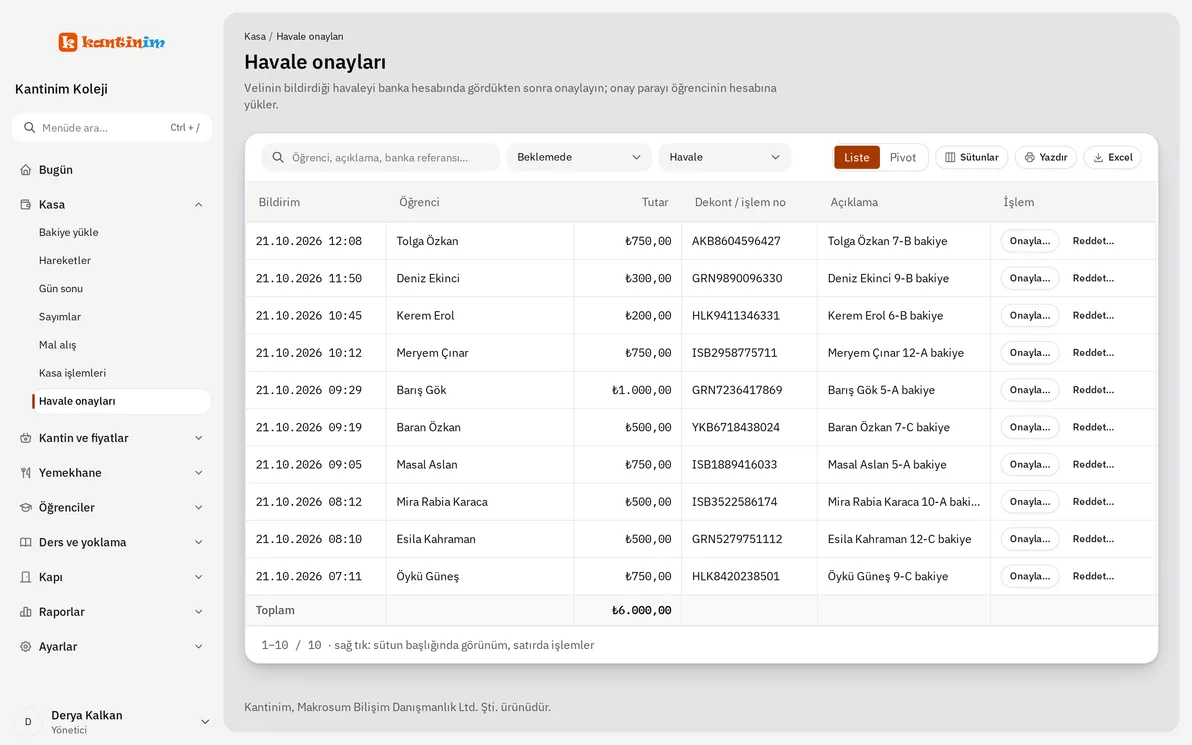Image resolution: width=1192 pixels, height=745 pixels.
Task: Approve Meryem Çınar's transfer
Action: coord(1030,353)
